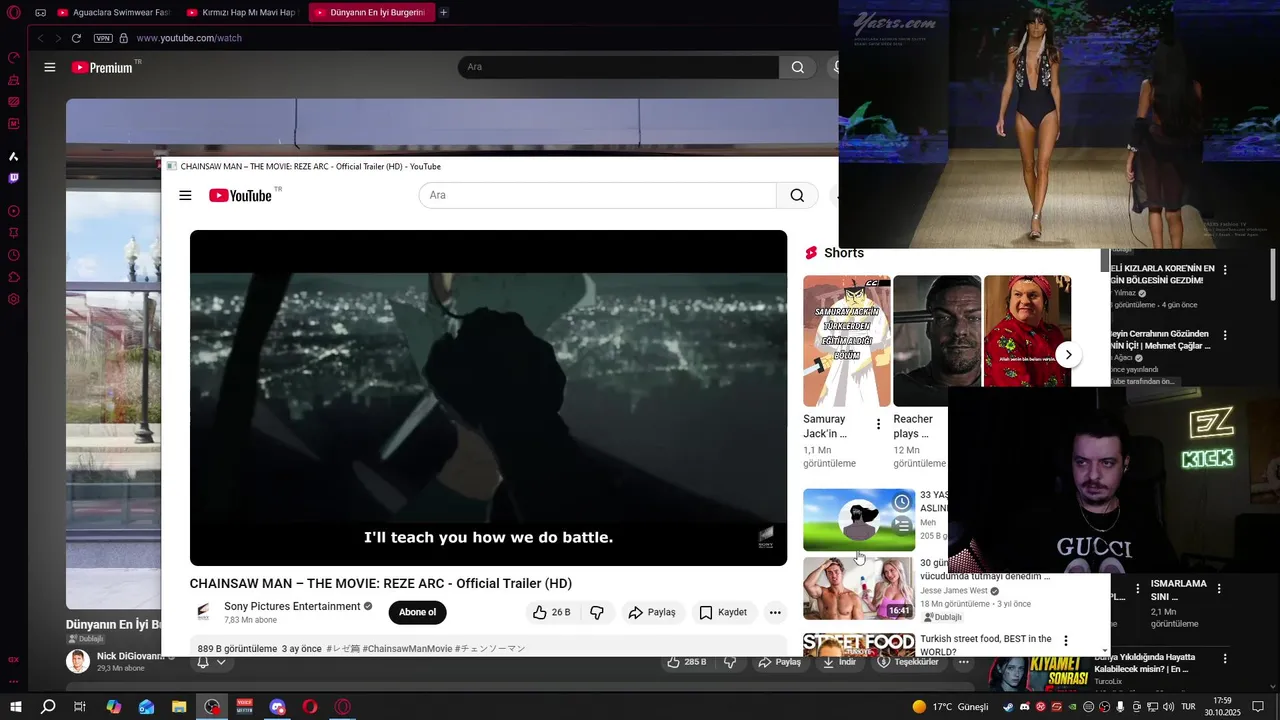
Task: Open new tab with plus button
Action: (x=444, y=13)
